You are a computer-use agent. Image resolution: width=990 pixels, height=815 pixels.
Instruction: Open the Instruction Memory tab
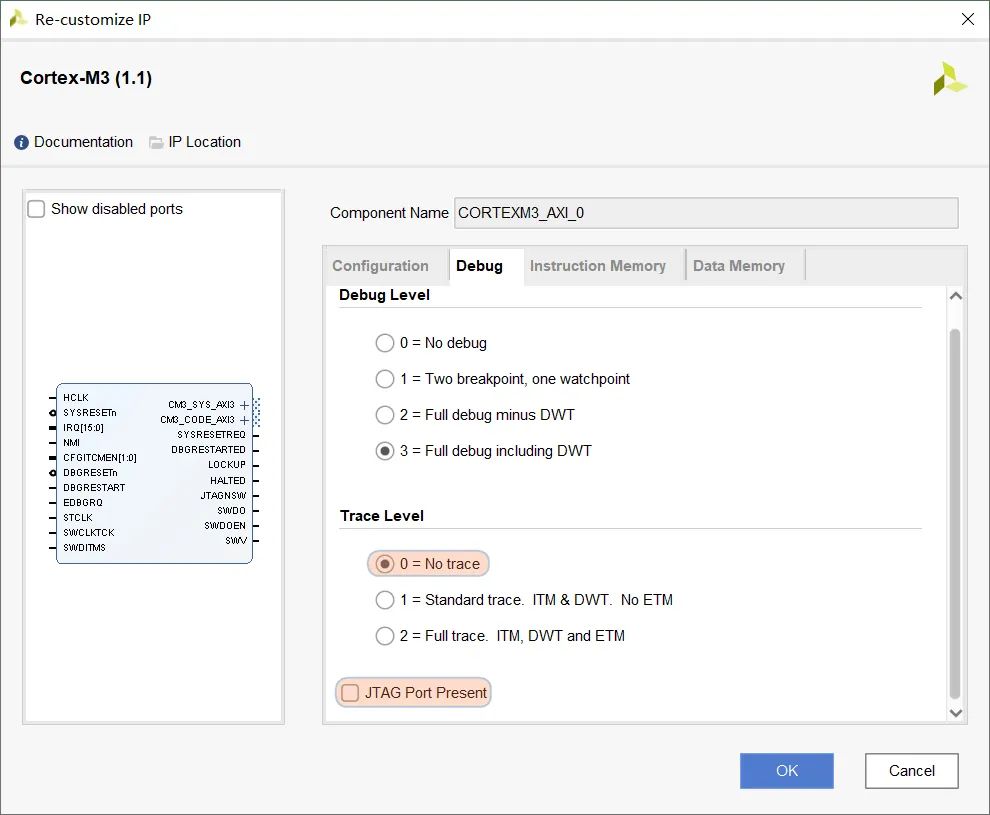tap(597, 266)
